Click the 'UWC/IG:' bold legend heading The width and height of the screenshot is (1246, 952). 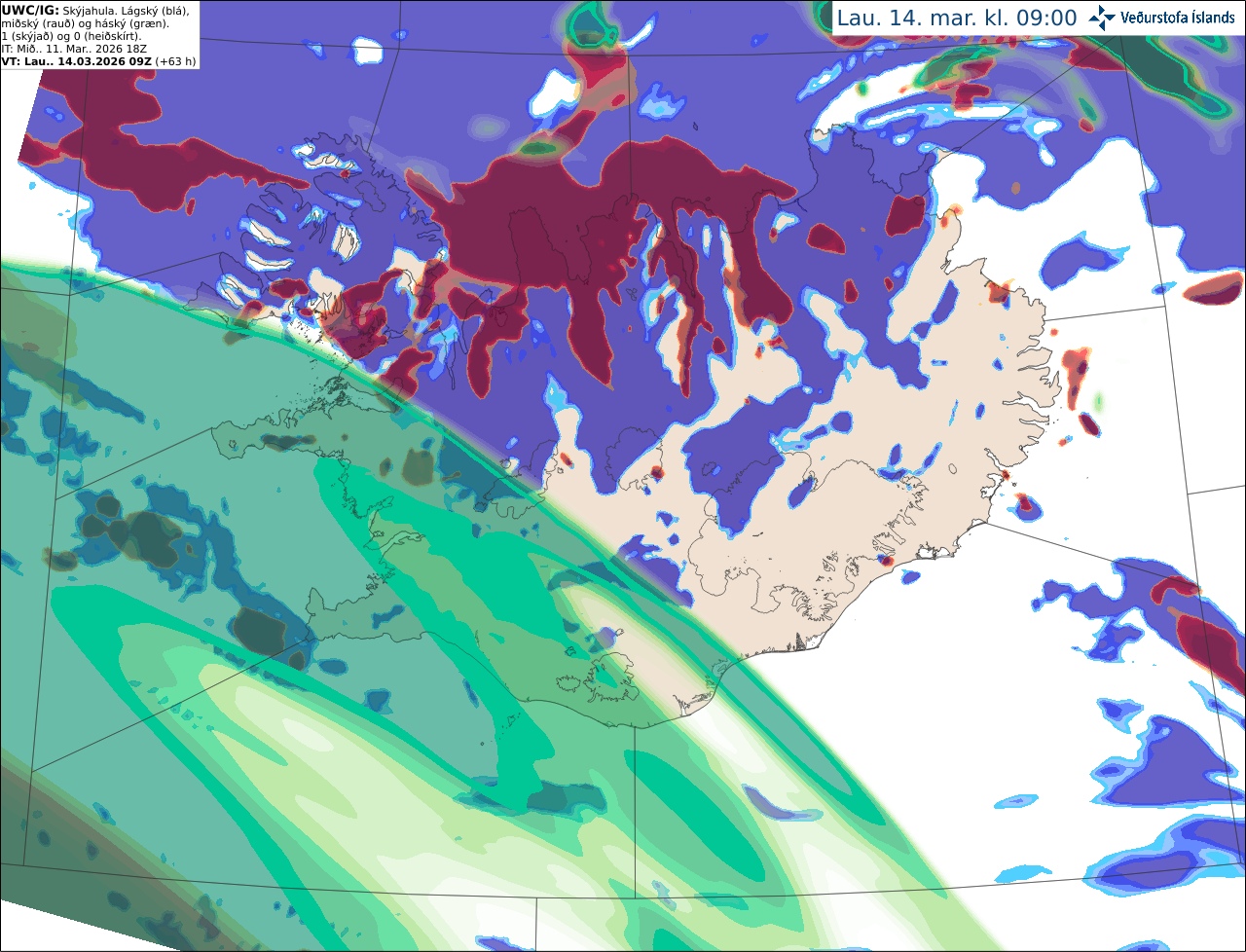(30, 10)
